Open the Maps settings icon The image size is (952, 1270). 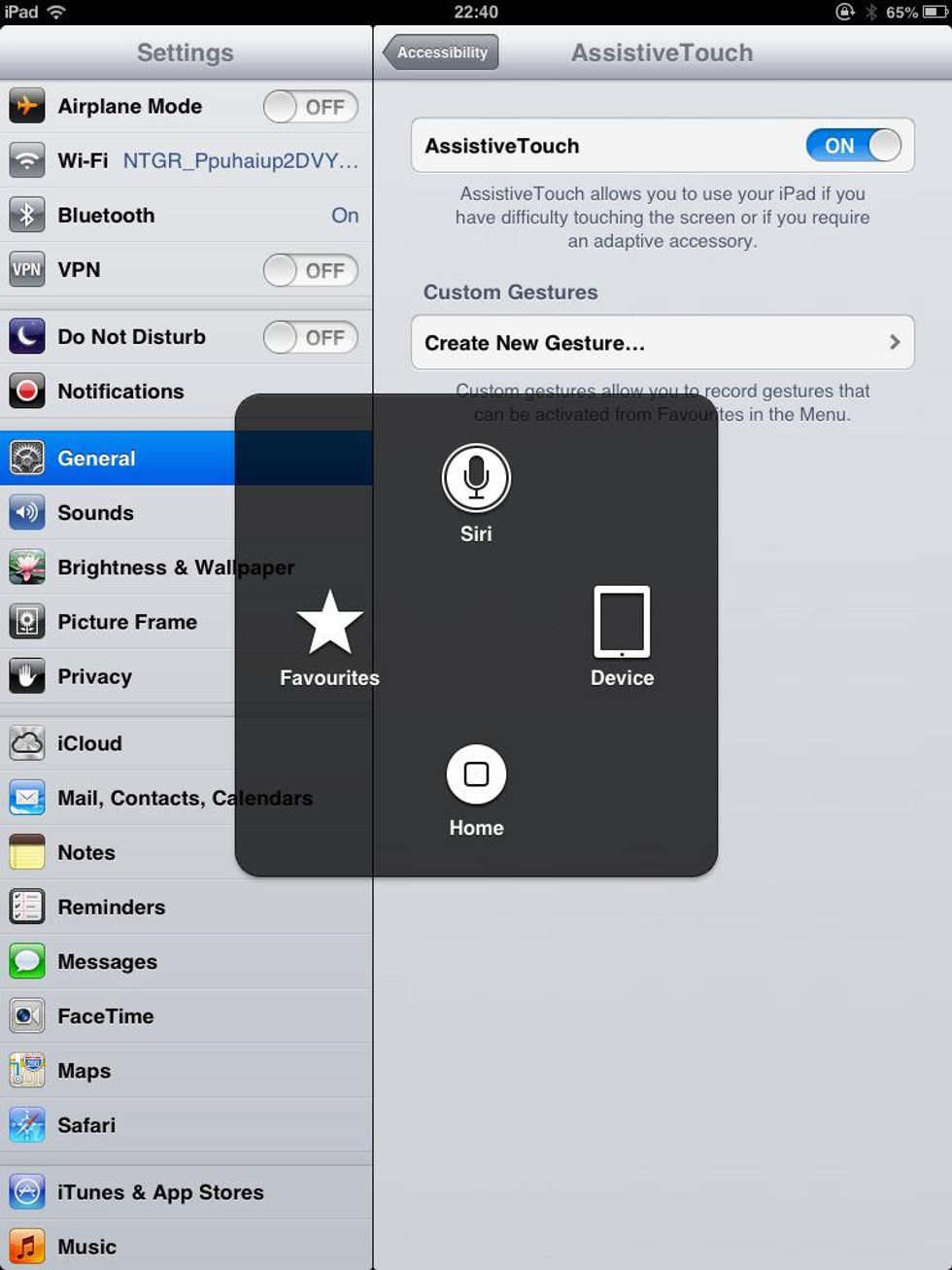click(27, 1071)
